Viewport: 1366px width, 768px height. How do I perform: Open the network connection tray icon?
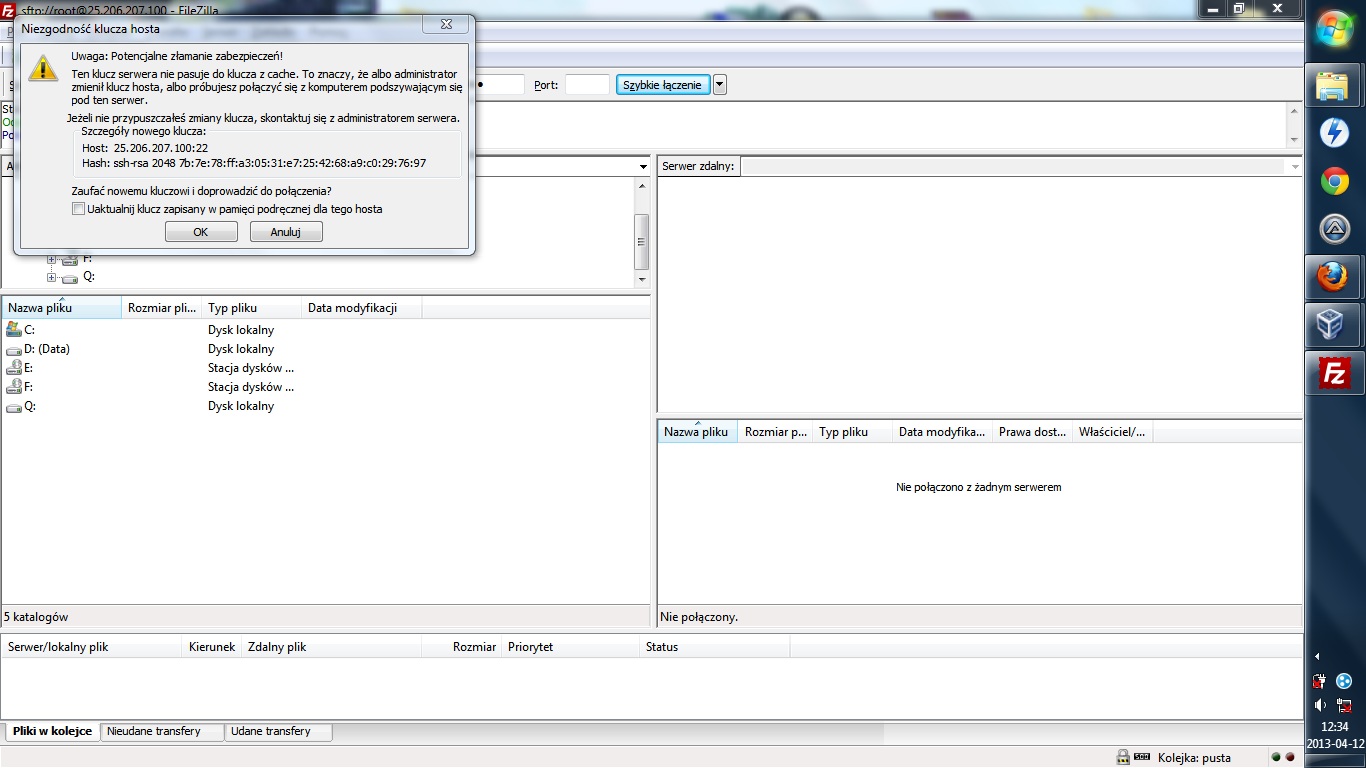pyautogui.click(x=1344, y=705)
